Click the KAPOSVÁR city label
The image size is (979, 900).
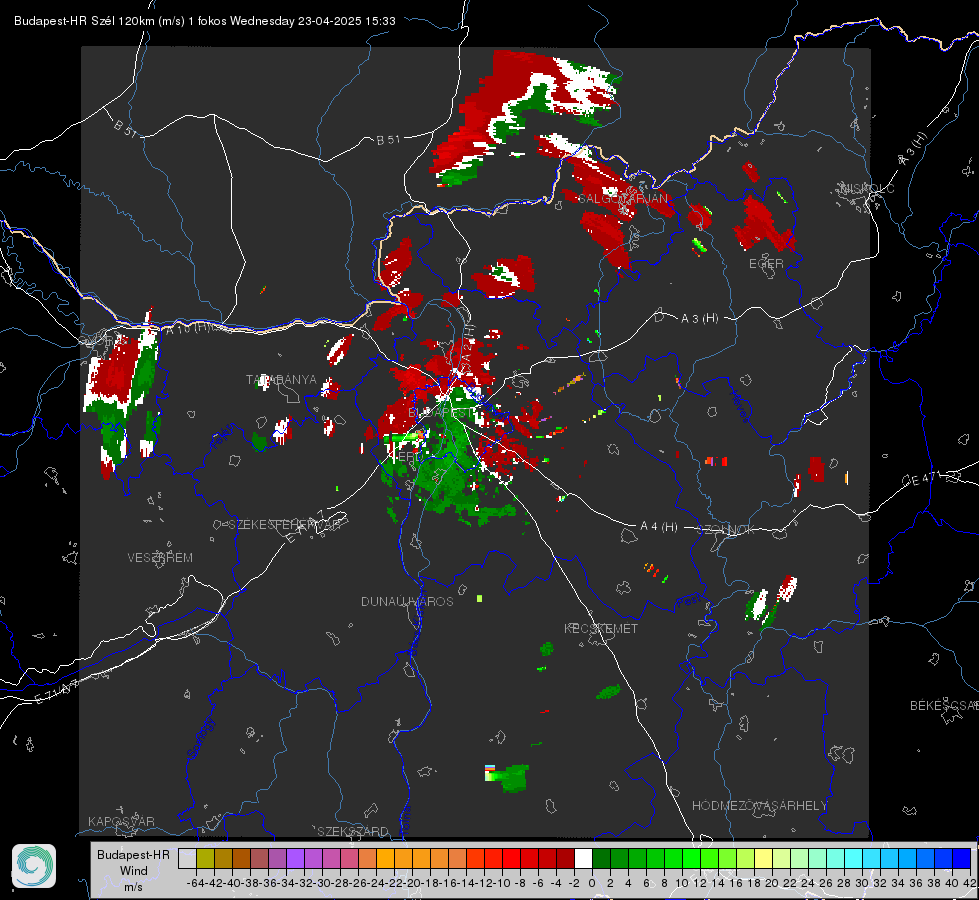click(121, 821)
